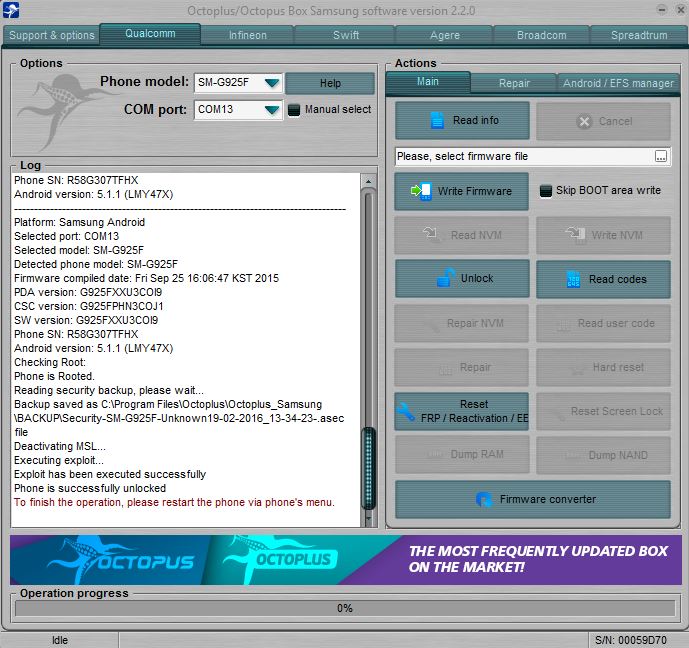Click the Help button
Screen dimensions: 689x648
click(x=330, y=83)
